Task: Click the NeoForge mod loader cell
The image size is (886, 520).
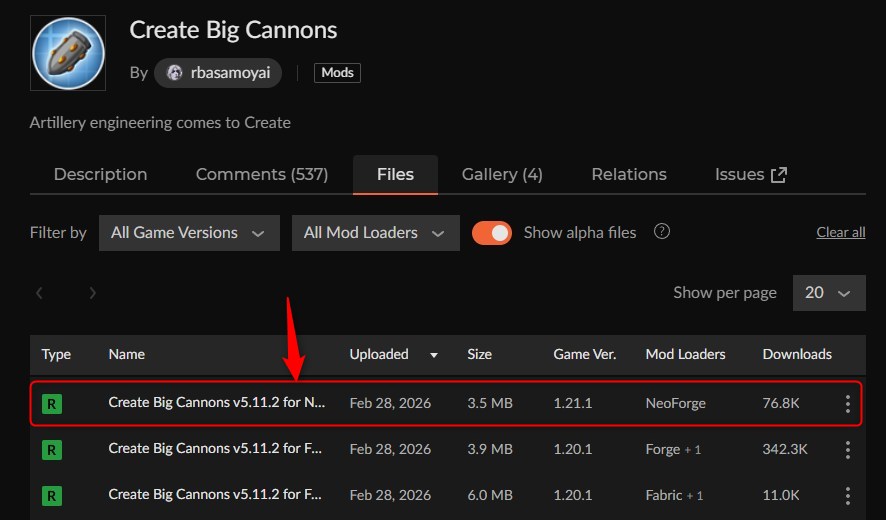Action: coord(676,404)
